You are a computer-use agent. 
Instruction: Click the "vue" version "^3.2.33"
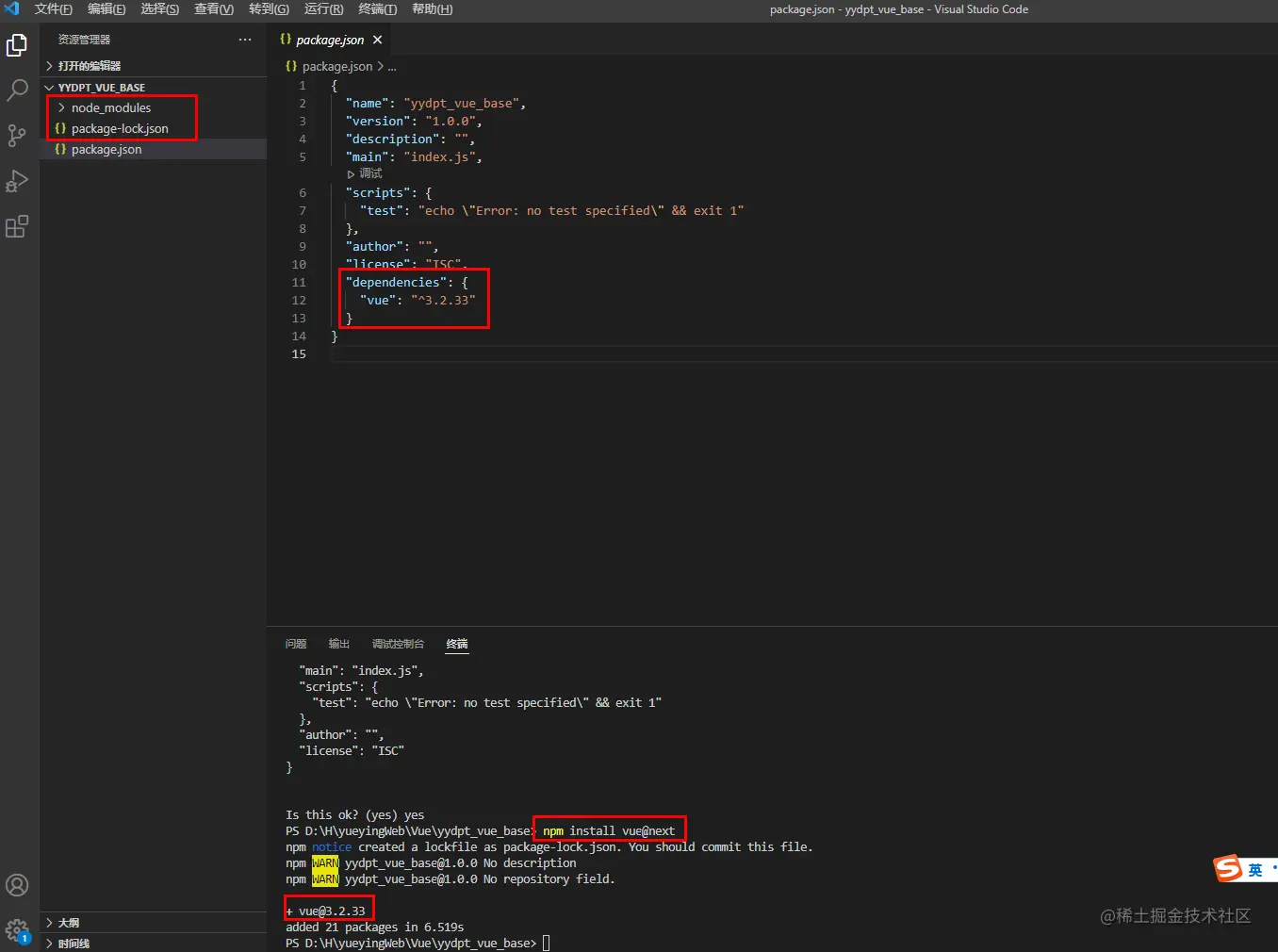(x=443, y=300)
